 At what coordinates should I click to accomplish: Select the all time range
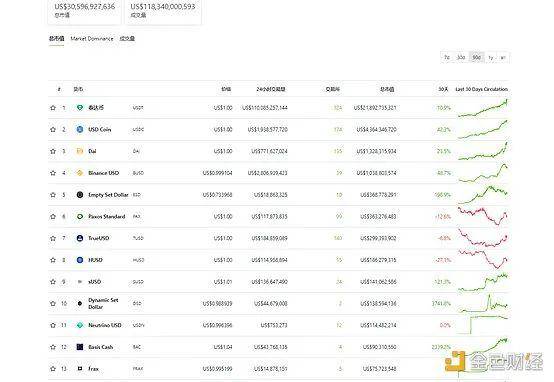[x=503, y=57]
